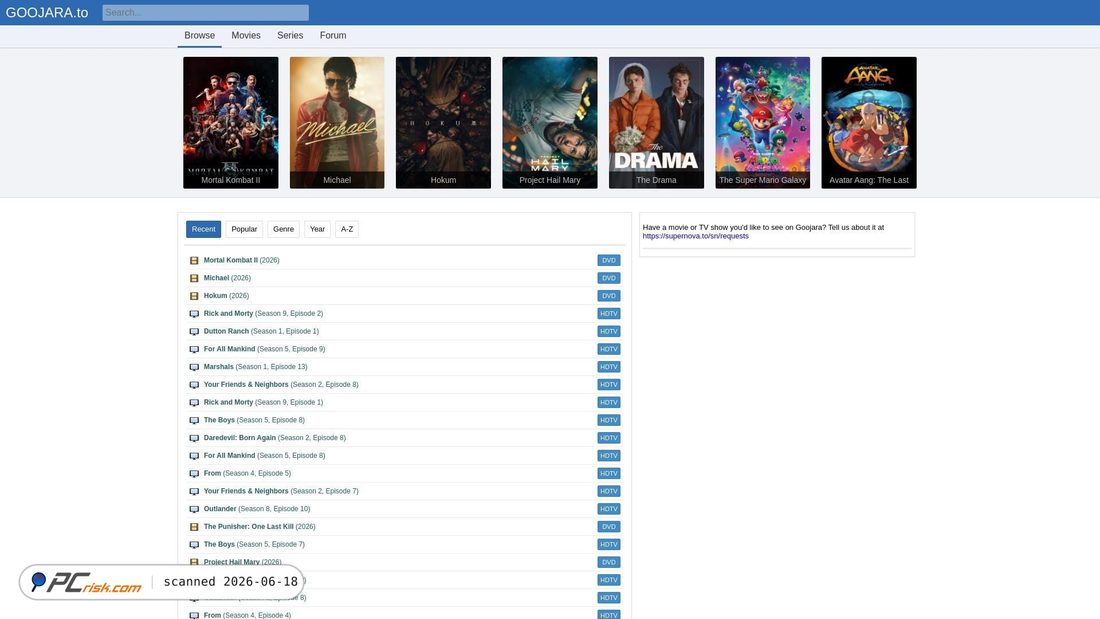The width and height of the screenshot is (1100, 619).
Task: Open Hokum (2026) list link
Action: [x=226, y=295]
